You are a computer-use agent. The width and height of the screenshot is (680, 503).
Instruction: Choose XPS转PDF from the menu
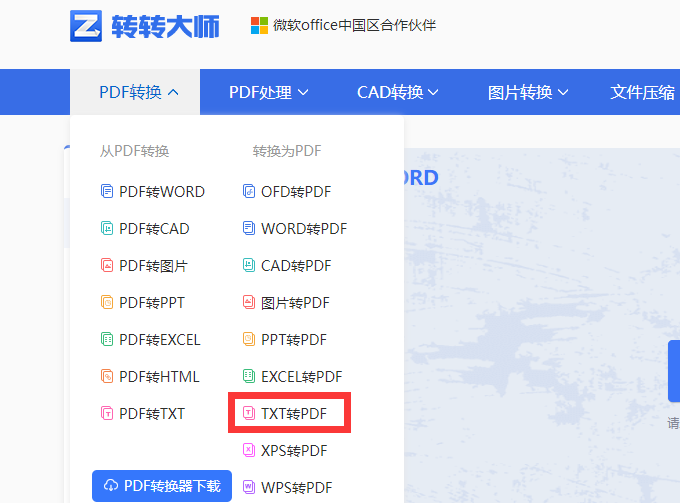pyautogui.click(x=285, y=451)
